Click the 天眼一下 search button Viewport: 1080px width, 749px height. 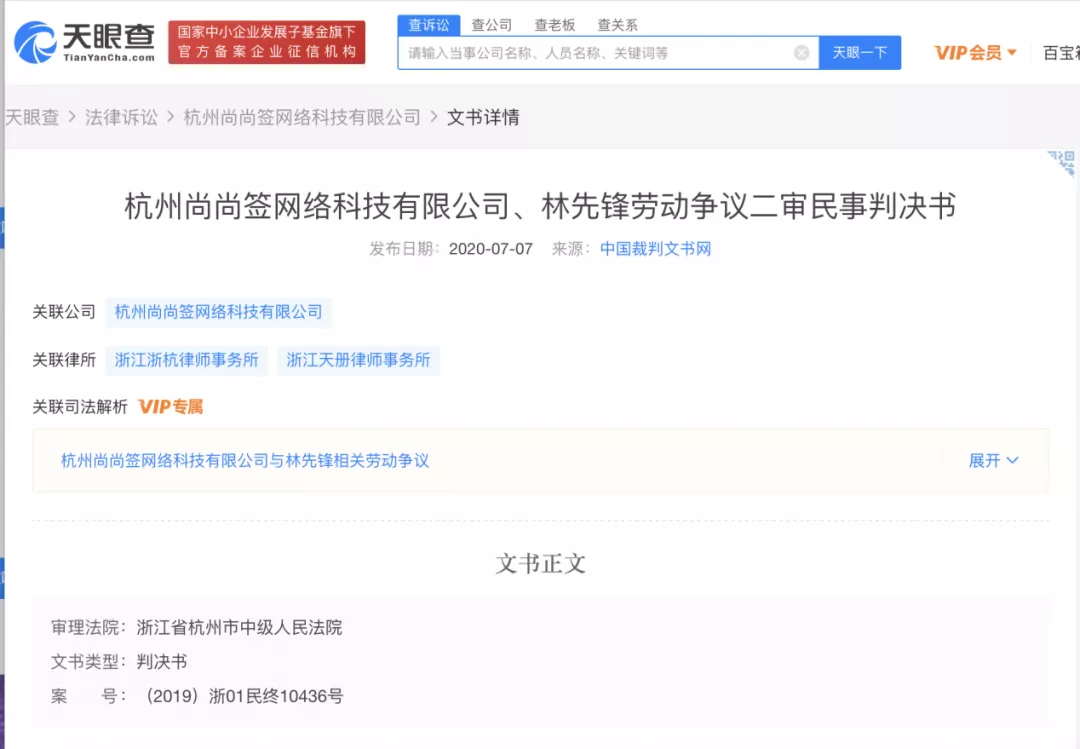click(860, 53)
